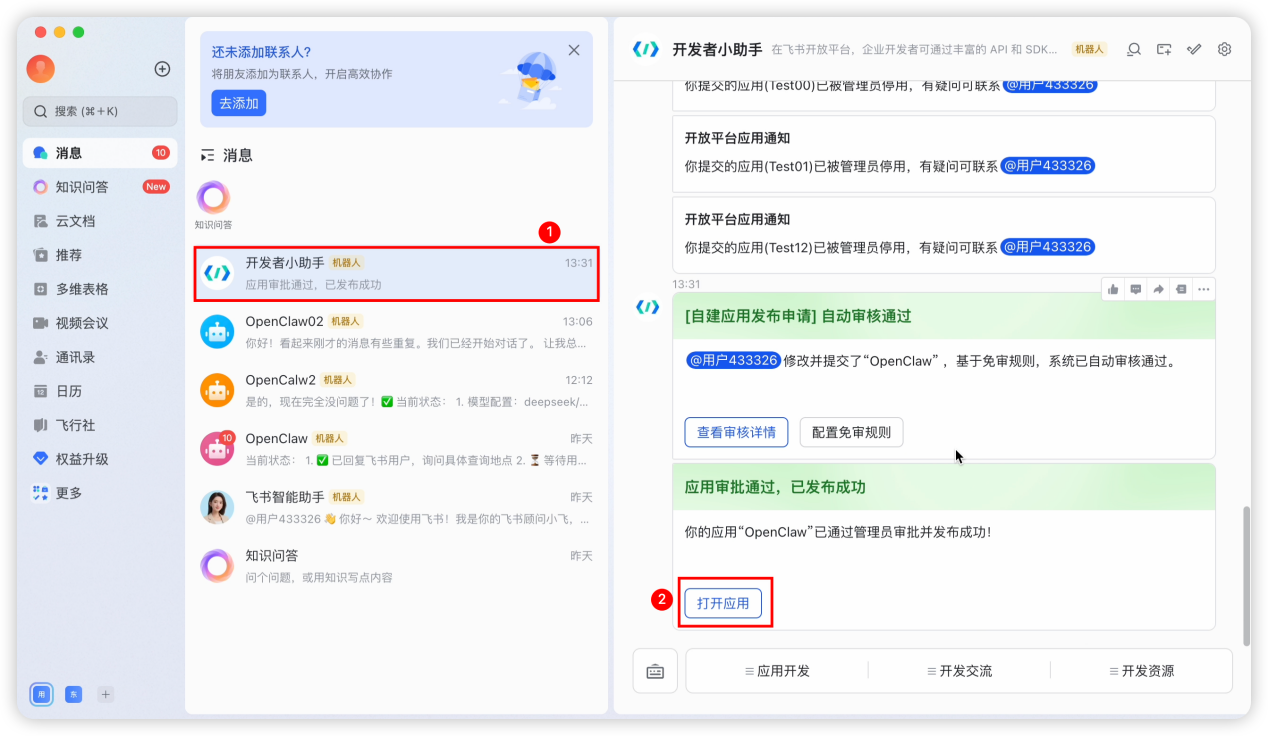Open the 开发资源 bot menu
The height and width of the screenshot is (736, 1268).
[1140, 670]
